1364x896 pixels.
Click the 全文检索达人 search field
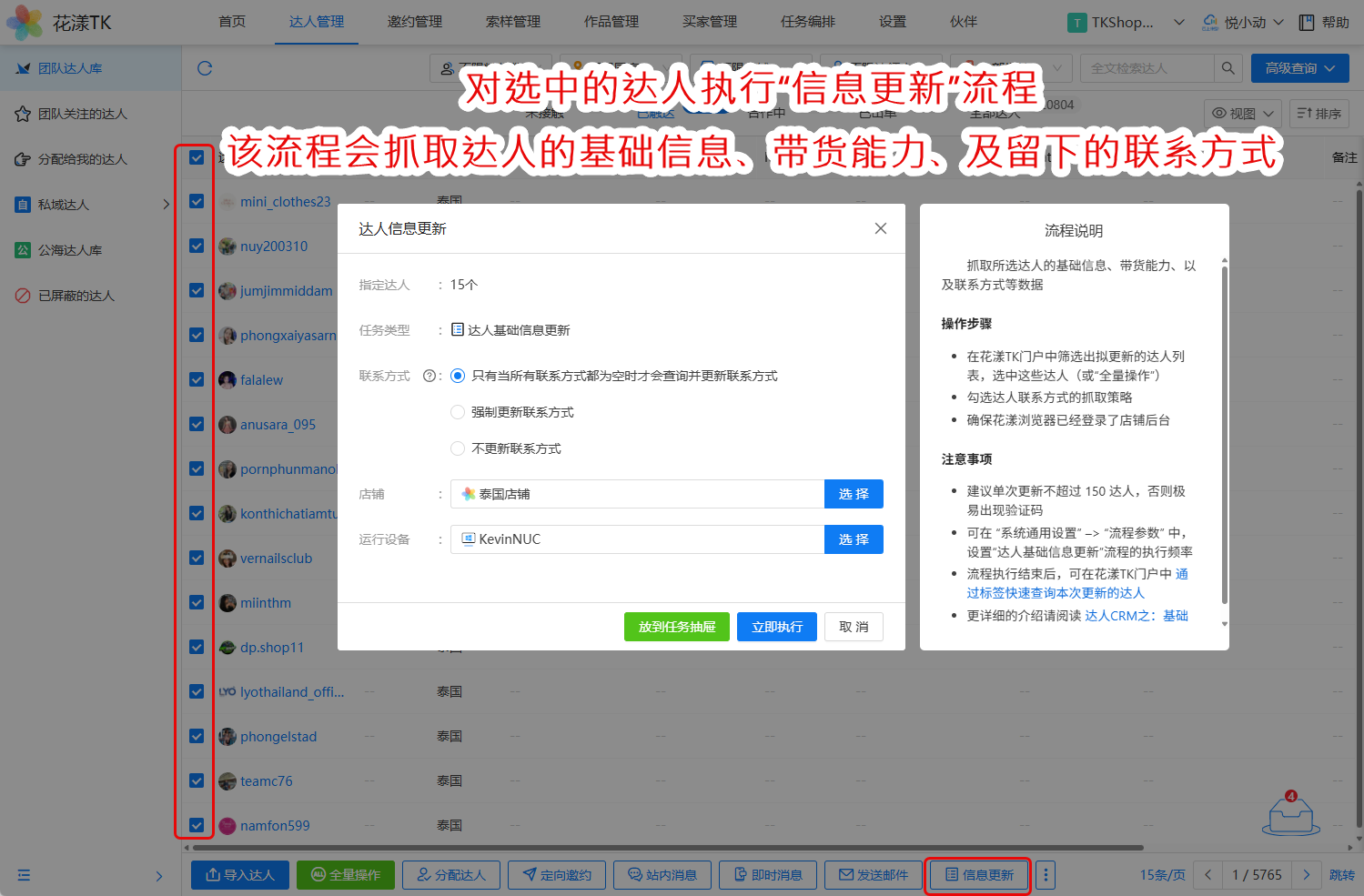[x=1147, y=68]
